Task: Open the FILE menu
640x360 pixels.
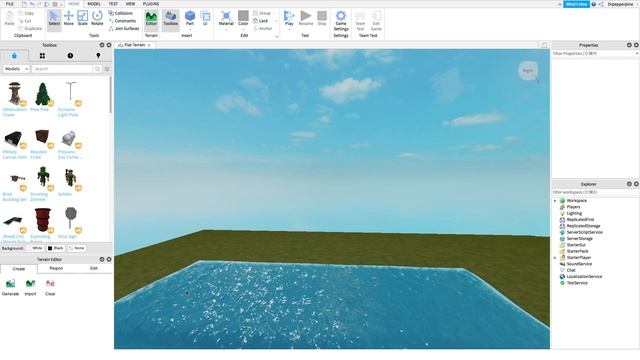Action: 9,4
